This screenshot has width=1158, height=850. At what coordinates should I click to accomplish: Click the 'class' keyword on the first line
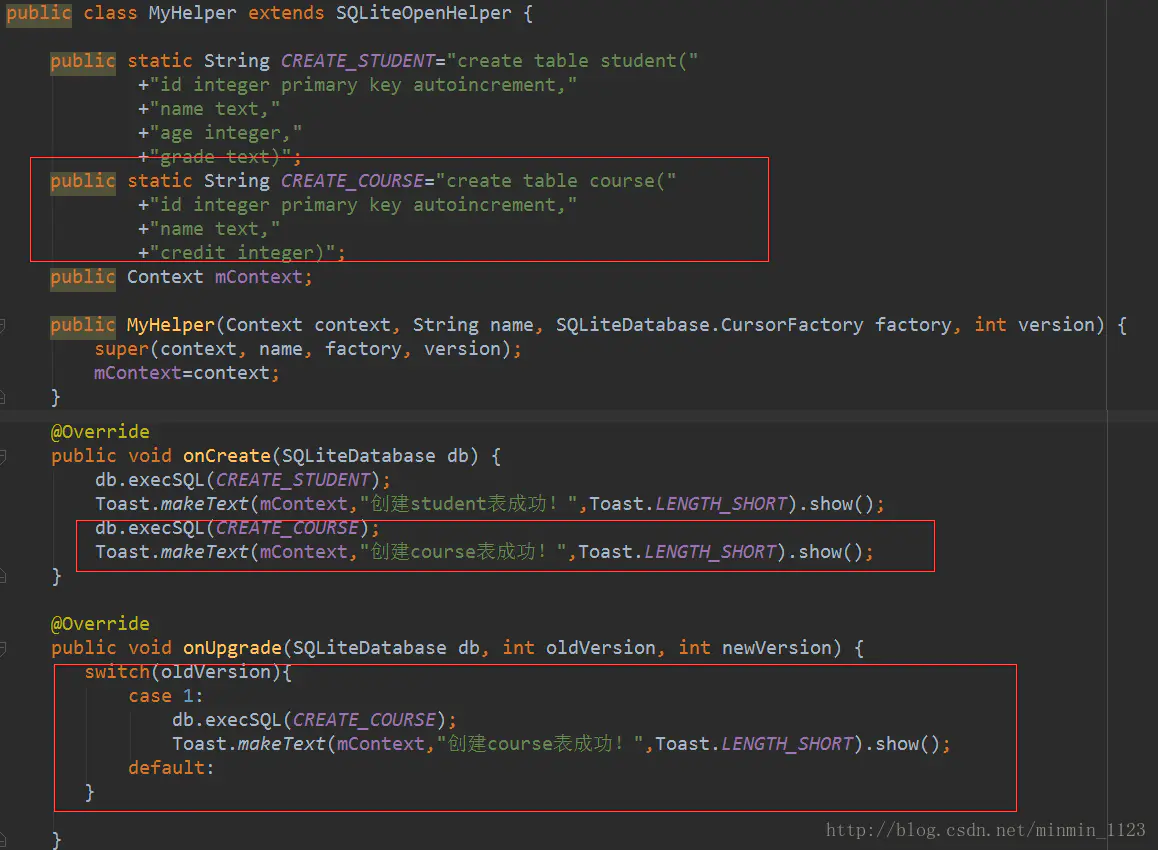[x=110, y=13]
